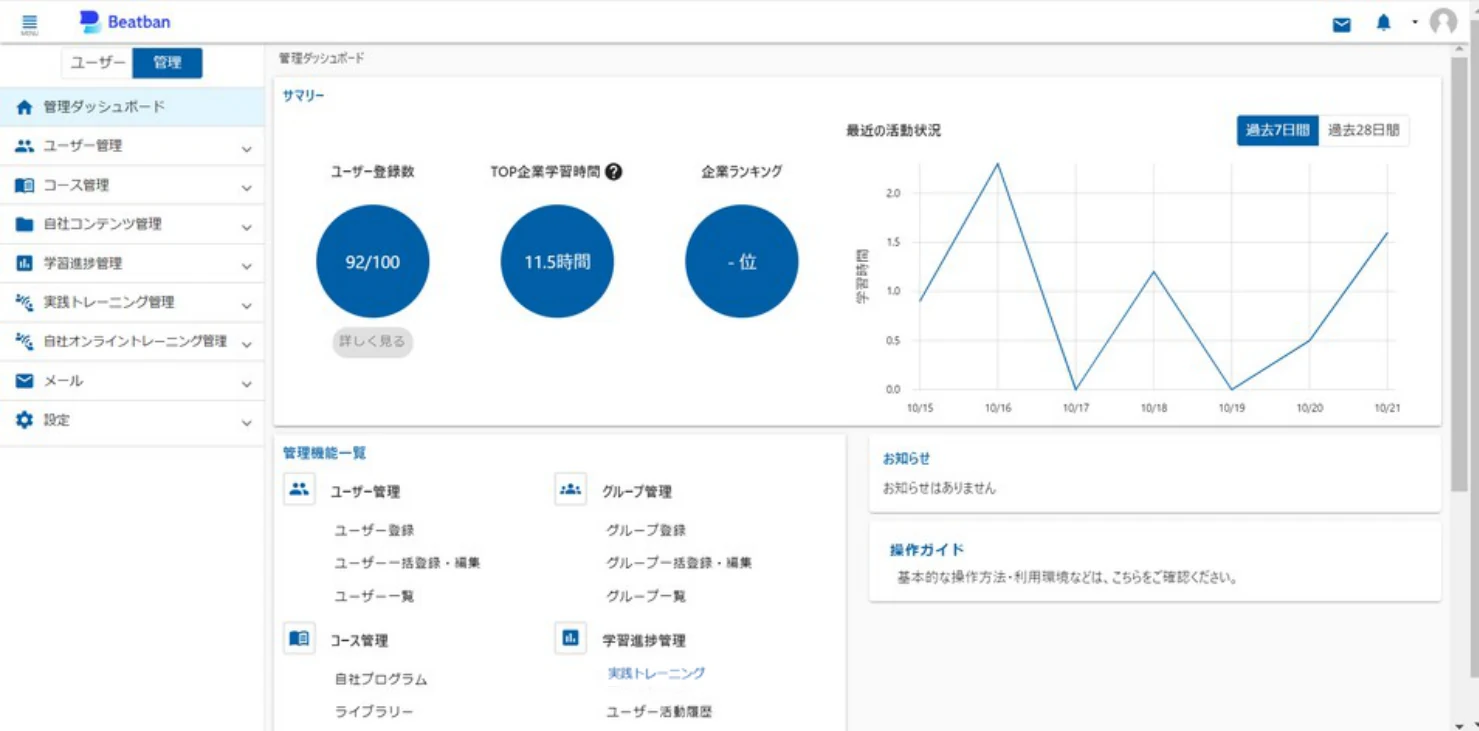Screen dimensions: 1479x731
Task: Click the book icon for コース管理 in sidebar
Action: coord(25,185)
